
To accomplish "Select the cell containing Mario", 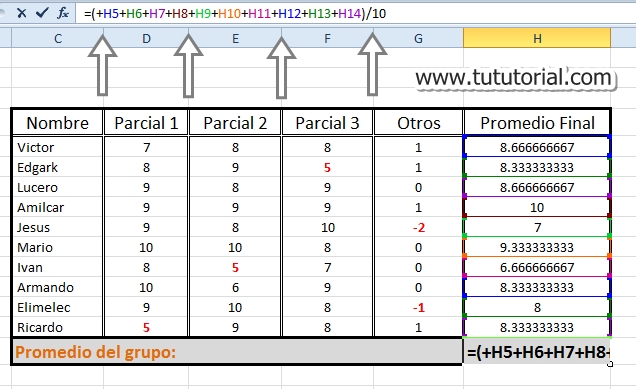I will tap(58, 247).
